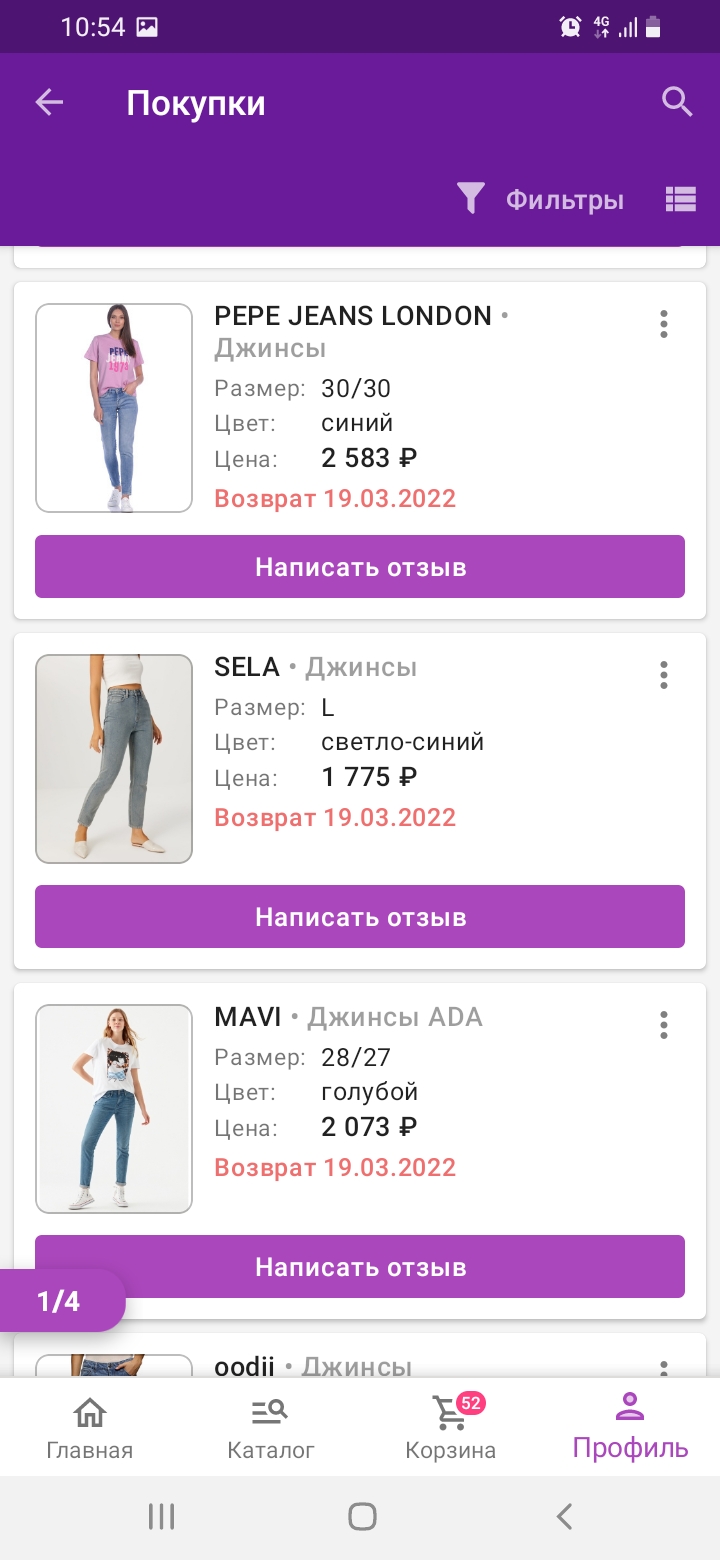The width and height of the screenshot is (720, 1560).
Task: Tap the back arrow in the header
Action: pos(49,102)
